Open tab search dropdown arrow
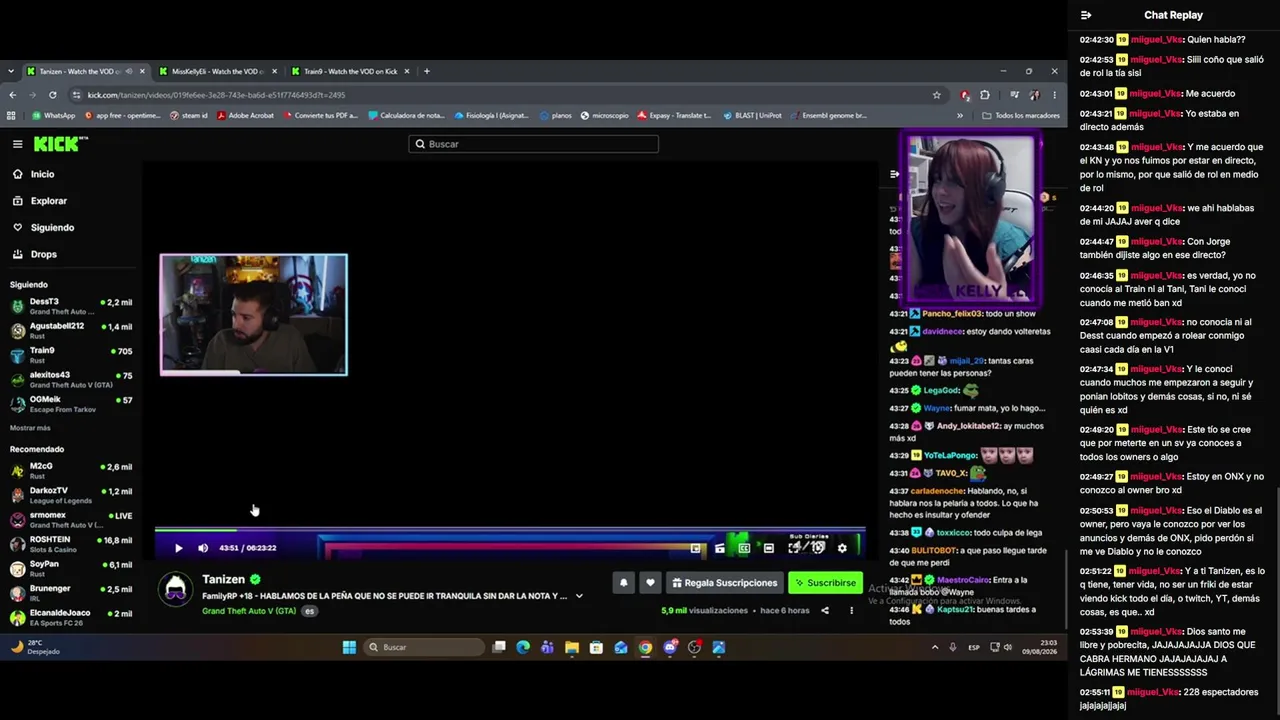The image size is (1280, 720). (x=11, y=71)
